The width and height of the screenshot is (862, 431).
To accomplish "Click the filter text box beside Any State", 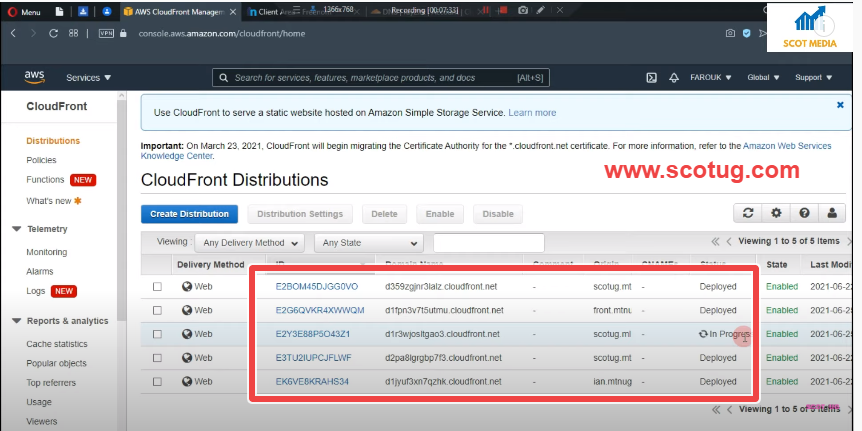I will (x=489, y=242).
